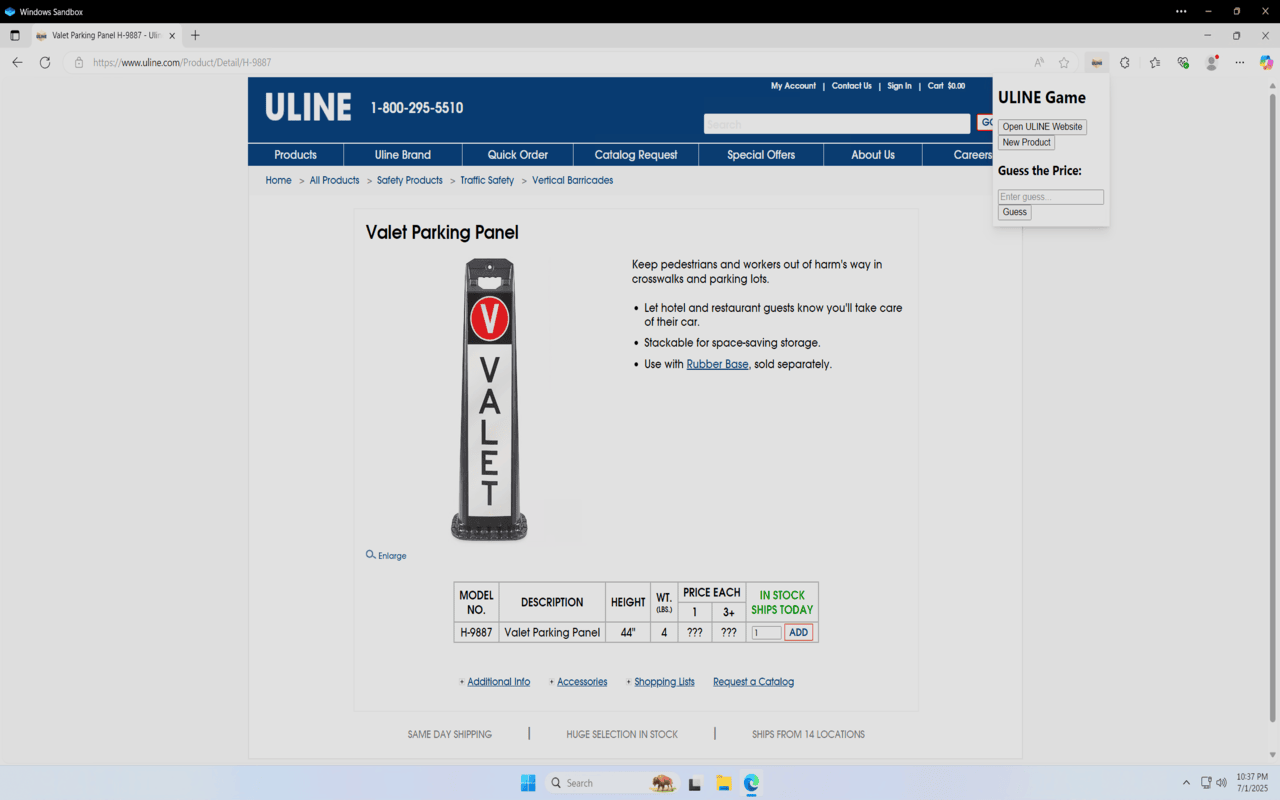Viewport: 1280px width, 800px height.
Task: Open Windows Sandbox title bar options menu
Action: pyautogui.click(x=1181, y=11)
